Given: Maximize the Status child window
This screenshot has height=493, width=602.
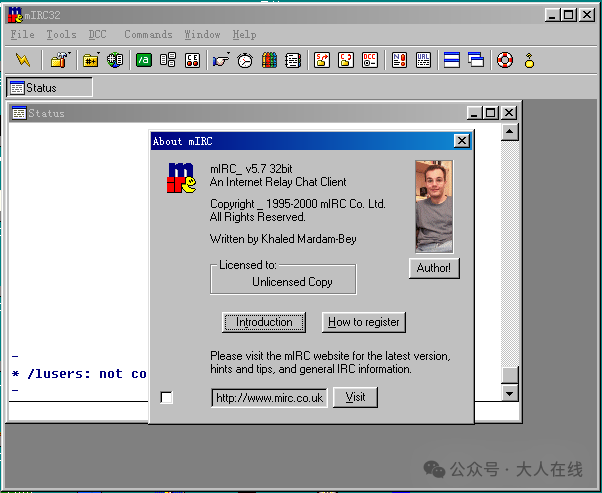Looking at the screenshot, I should 491,113.
